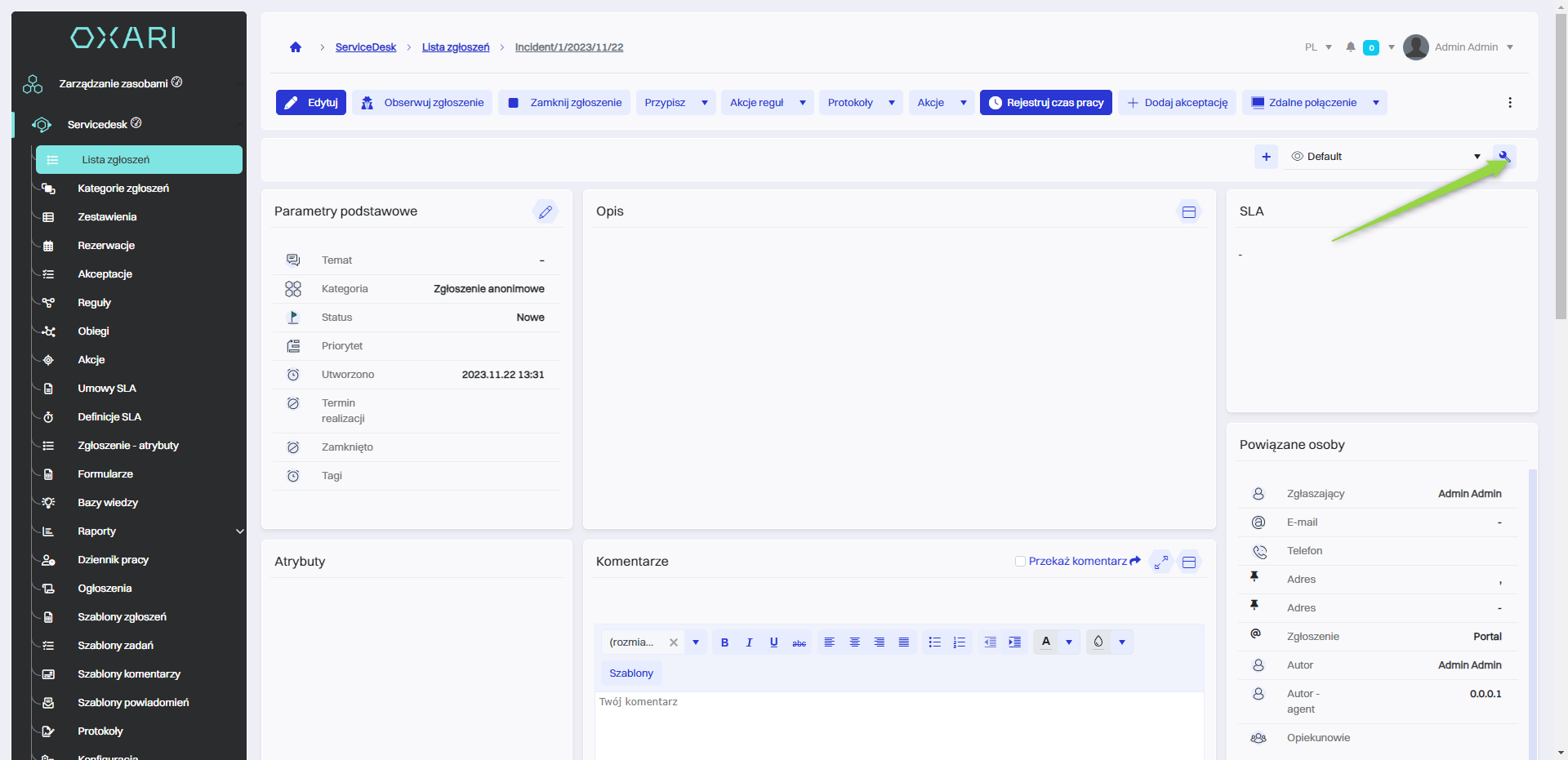Go to ServiceDesk breadcrumb link
The image size is (1568, 760).
365,47
